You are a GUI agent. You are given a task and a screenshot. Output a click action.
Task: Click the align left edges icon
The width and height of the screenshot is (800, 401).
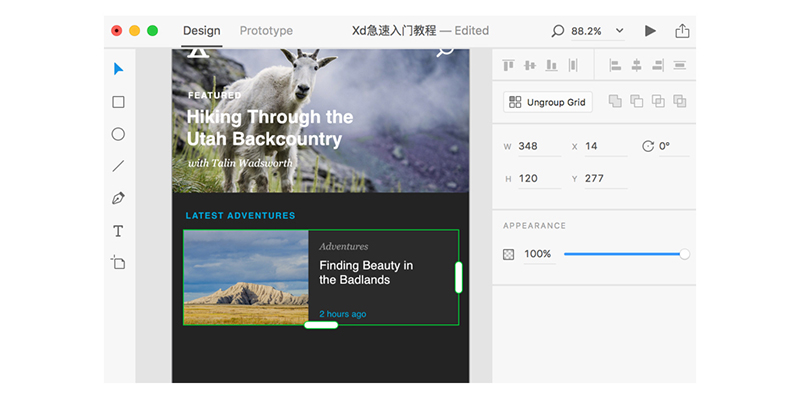click(x=615, y=66)
